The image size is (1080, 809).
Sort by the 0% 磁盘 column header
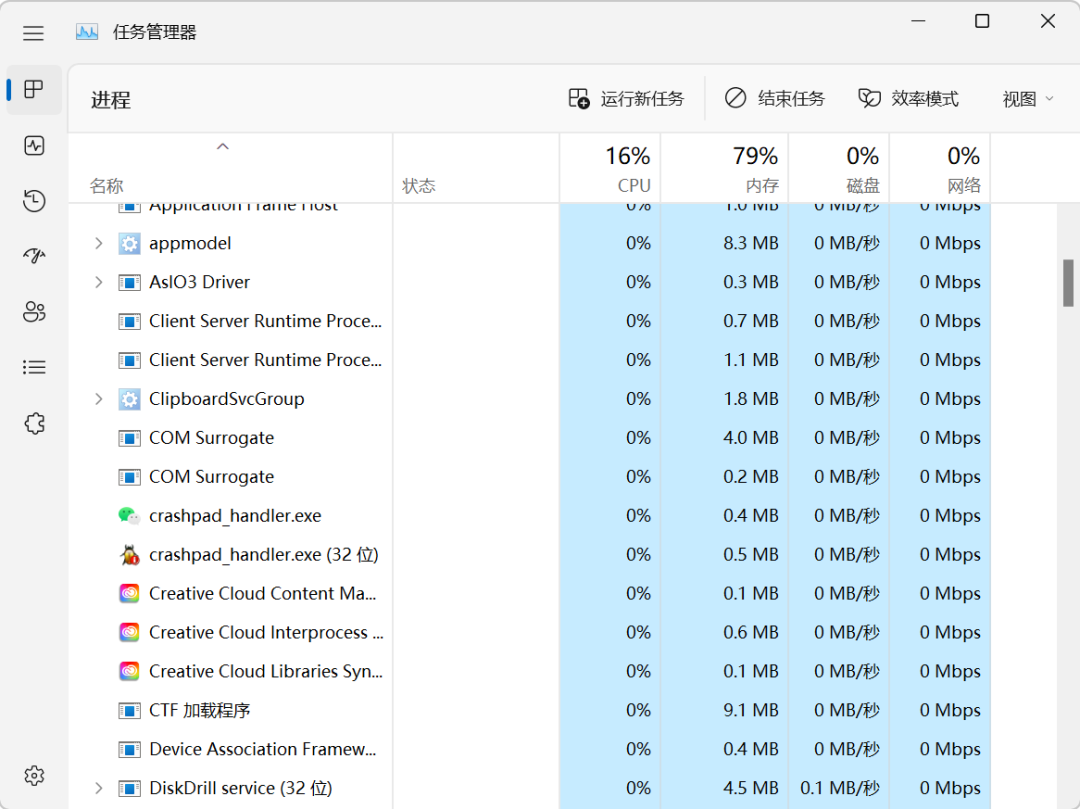coord(839,169)
